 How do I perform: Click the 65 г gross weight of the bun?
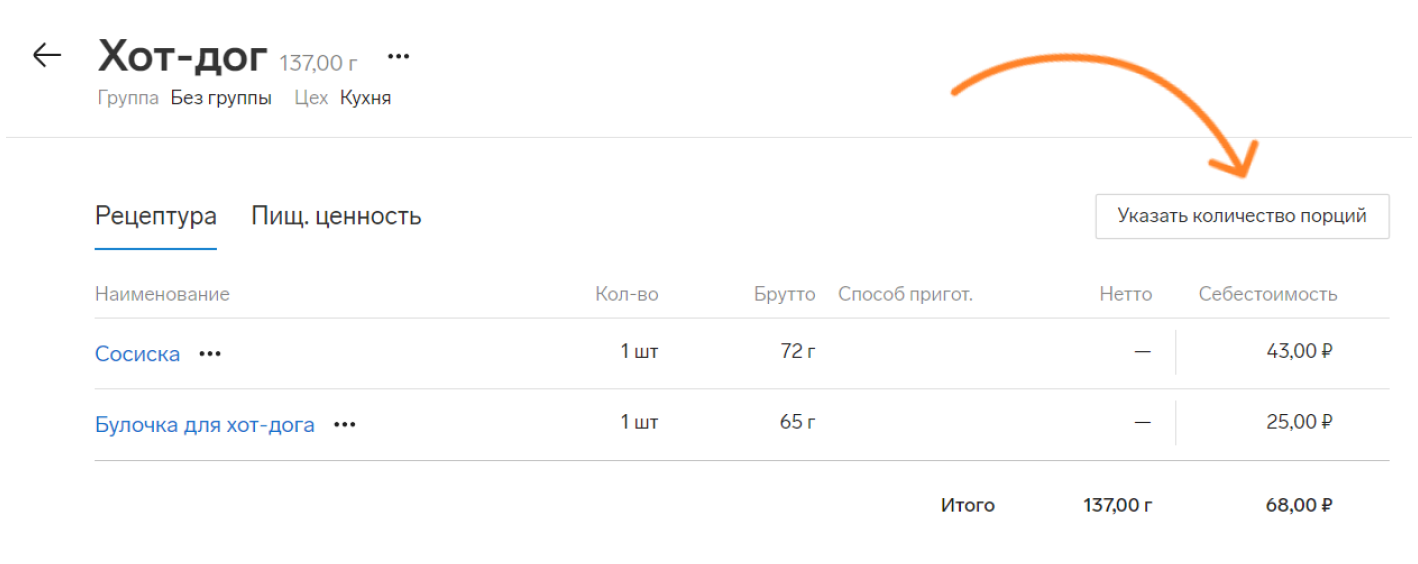pyautogui.click(x=797, y=422)
